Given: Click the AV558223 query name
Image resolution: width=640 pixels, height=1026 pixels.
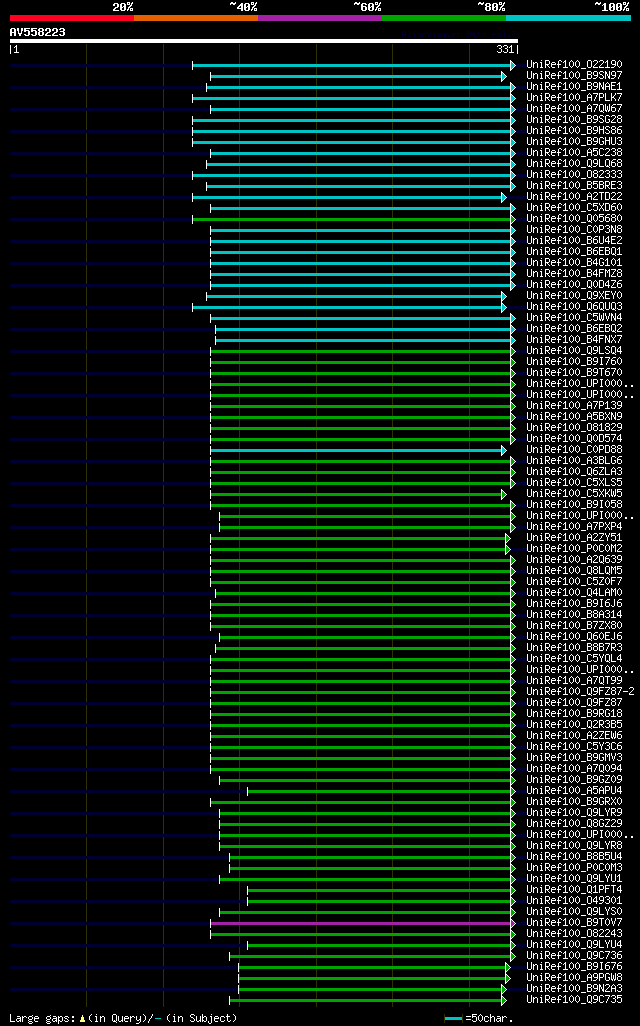Looking at the screenshot, I should click(x=37, y=32).
